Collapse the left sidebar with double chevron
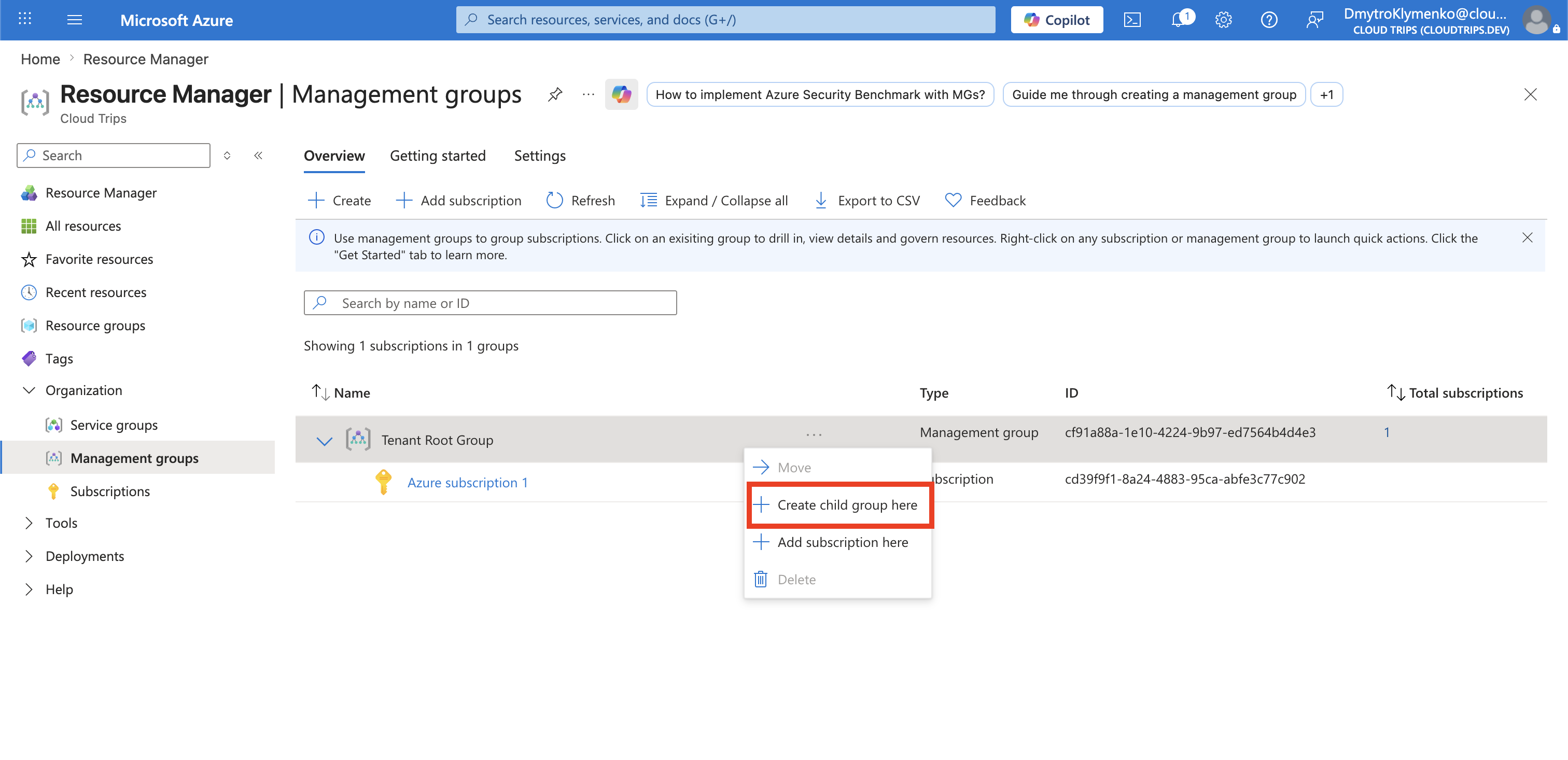1568x760 pixels. 258,155
